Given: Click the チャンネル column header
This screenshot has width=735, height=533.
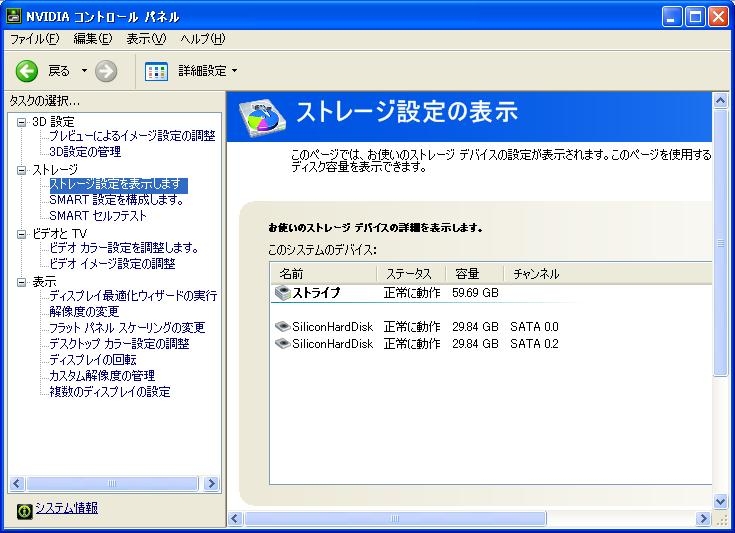Looking at the screenshot, I should point(536,274).
